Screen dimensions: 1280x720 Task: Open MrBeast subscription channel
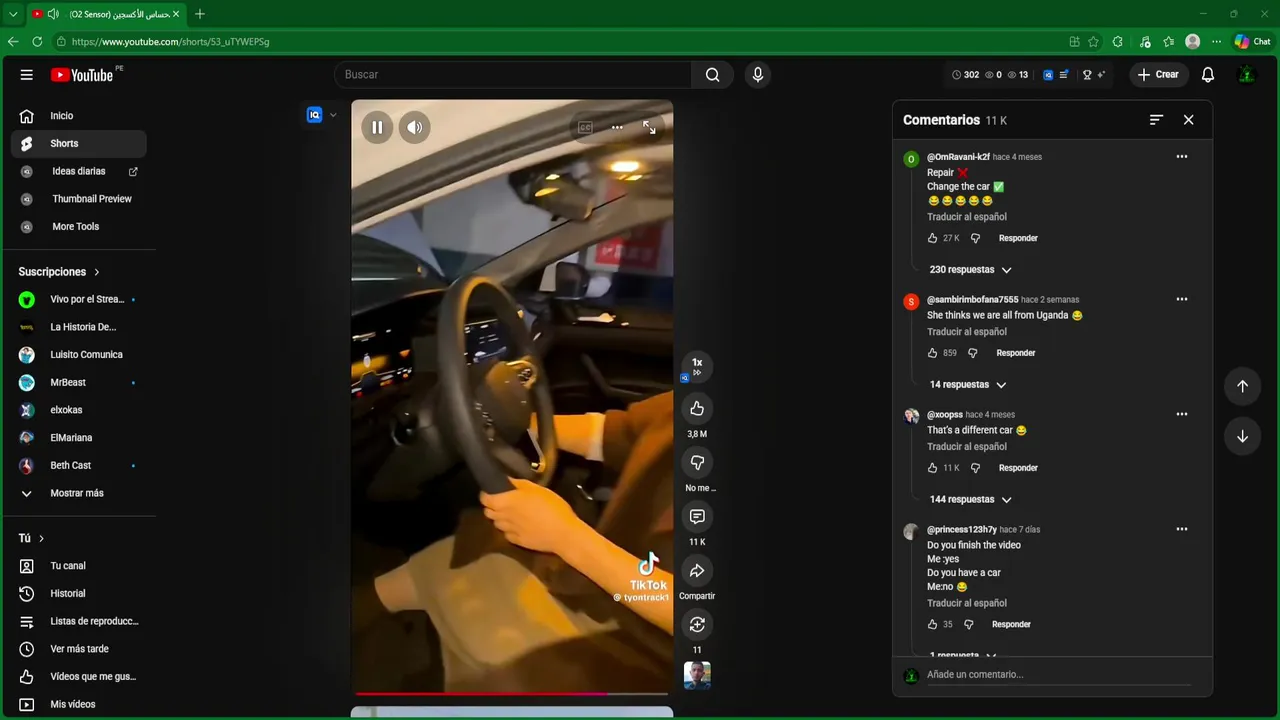coord(79,382)
